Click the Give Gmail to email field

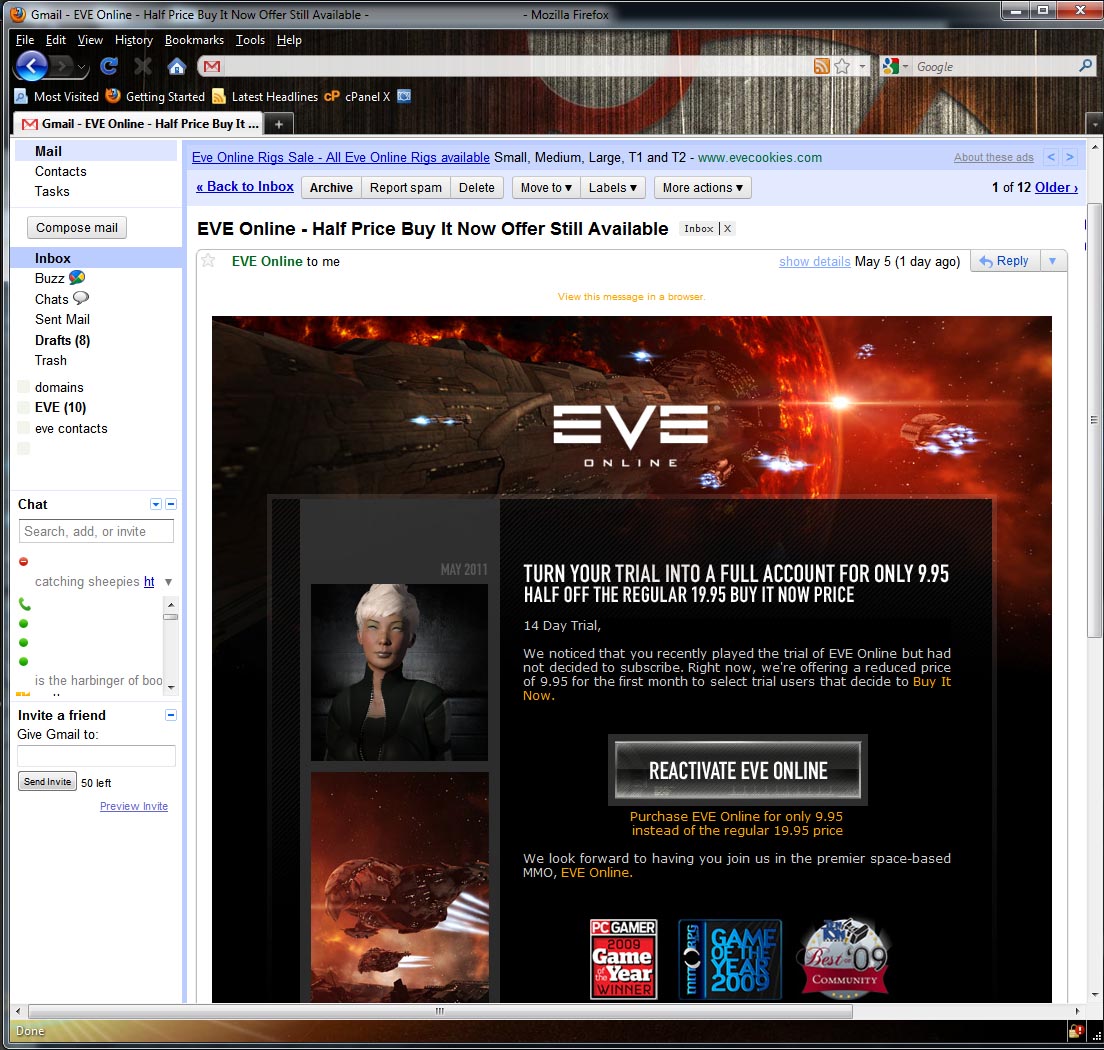tap(96, 756)
